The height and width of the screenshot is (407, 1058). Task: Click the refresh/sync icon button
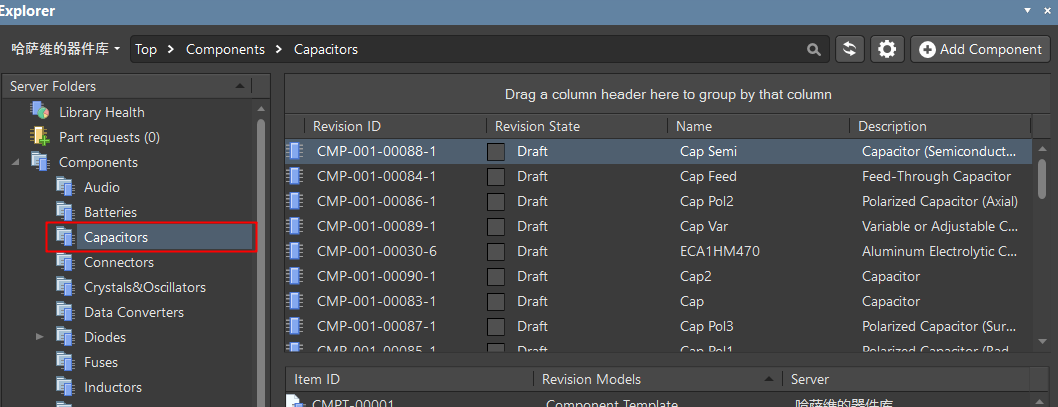pos(850,49)
